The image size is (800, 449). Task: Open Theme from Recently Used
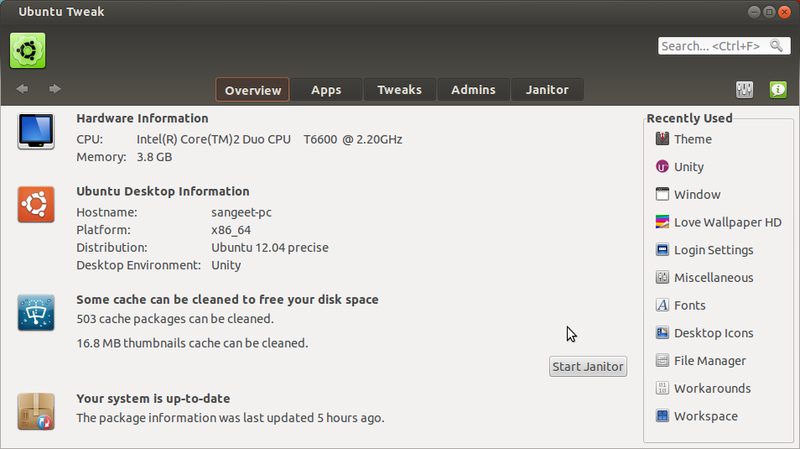point(692,139)
